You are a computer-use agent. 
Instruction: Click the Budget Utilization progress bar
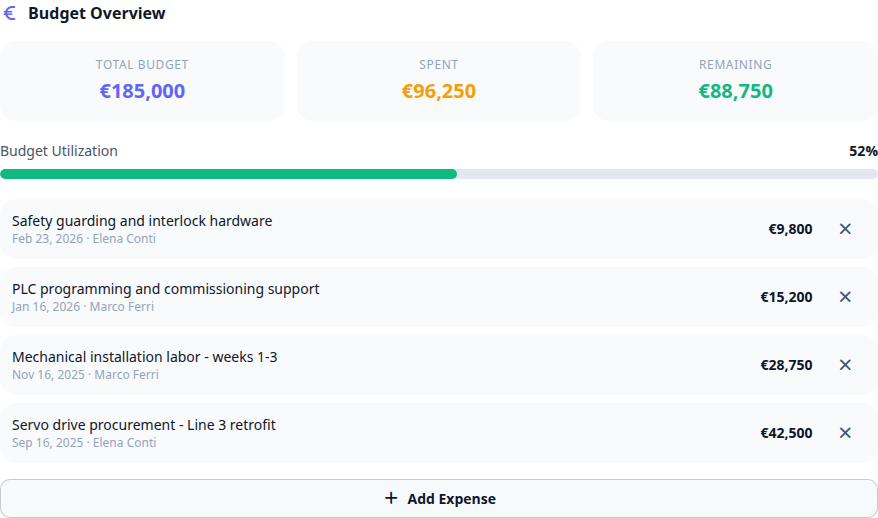point(439,174)
